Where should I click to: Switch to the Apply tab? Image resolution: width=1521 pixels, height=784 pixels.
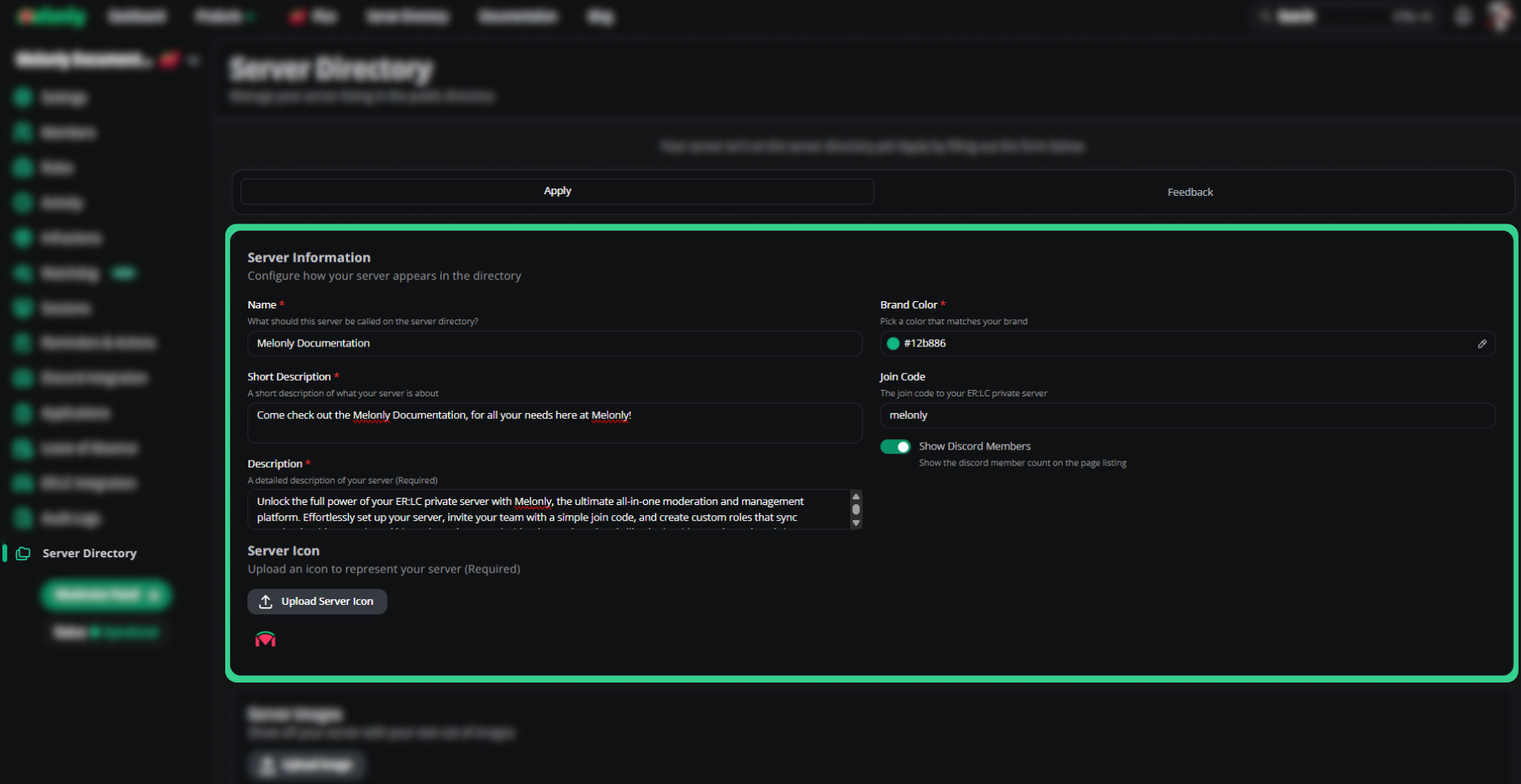(557, 191)
